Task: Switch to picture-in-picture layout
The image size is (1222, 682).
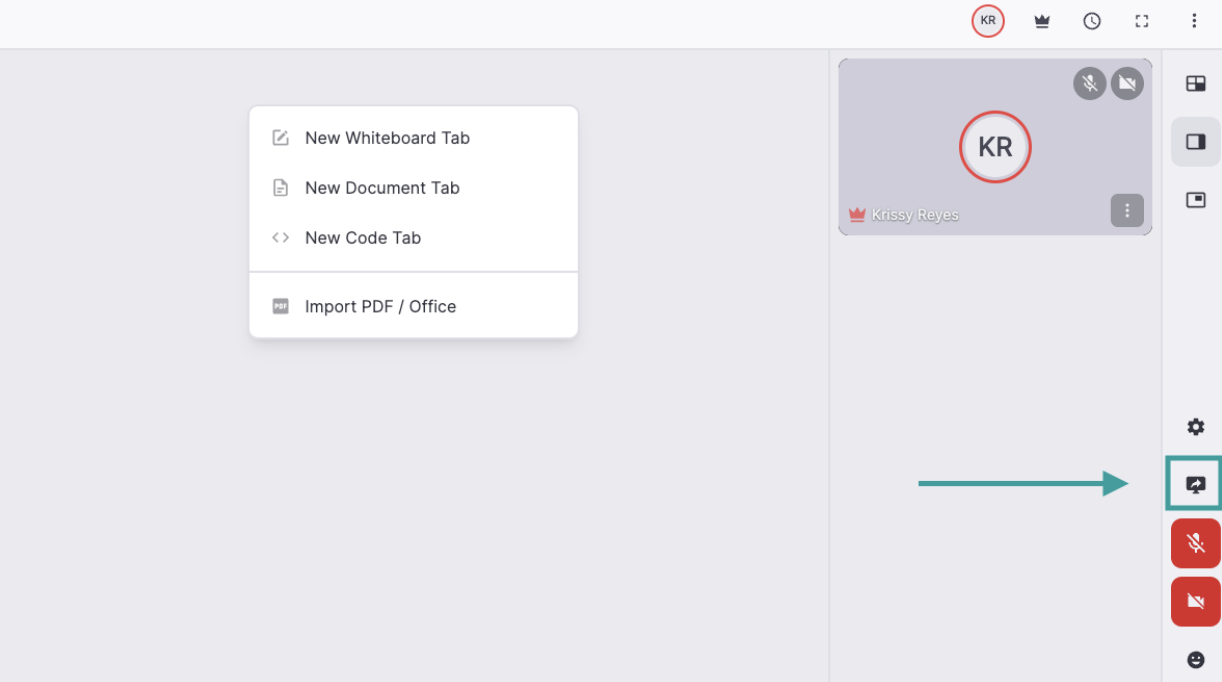Action: pos(1195,200)
